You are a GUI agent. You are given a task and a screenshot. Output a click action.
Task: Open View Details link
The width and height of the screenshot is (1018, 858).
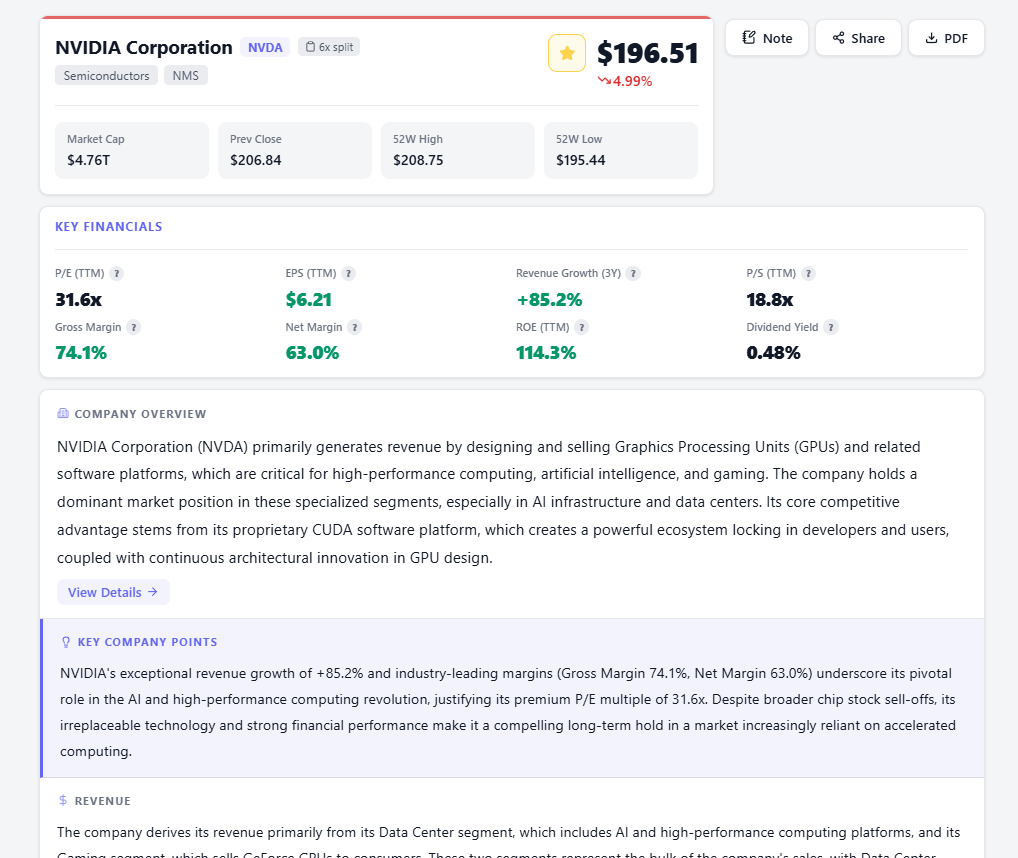coord(113,592)
